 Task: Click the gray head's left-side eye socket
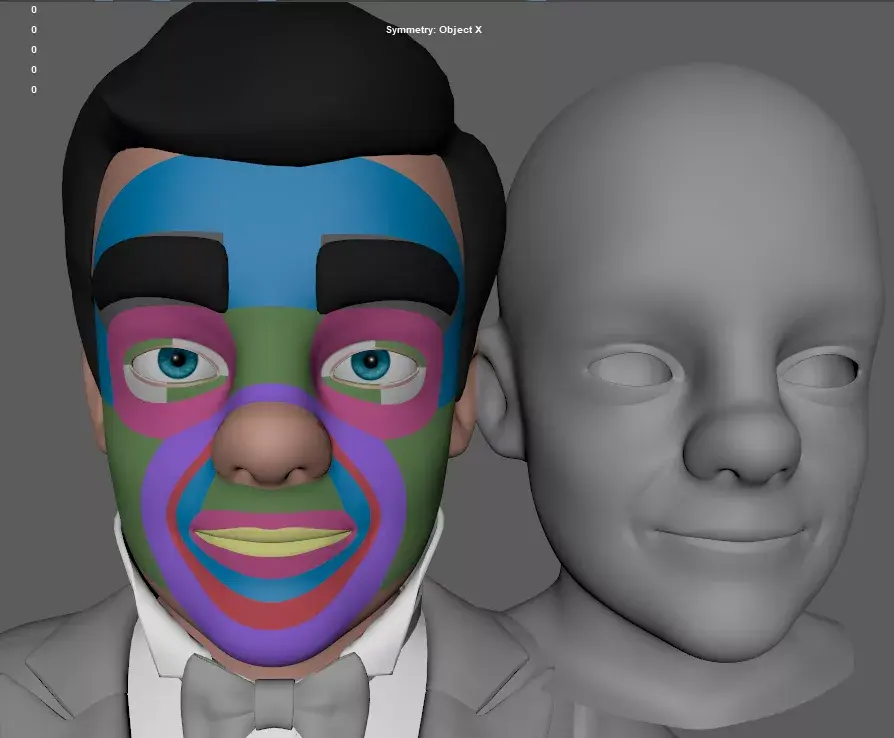(630, 368)
